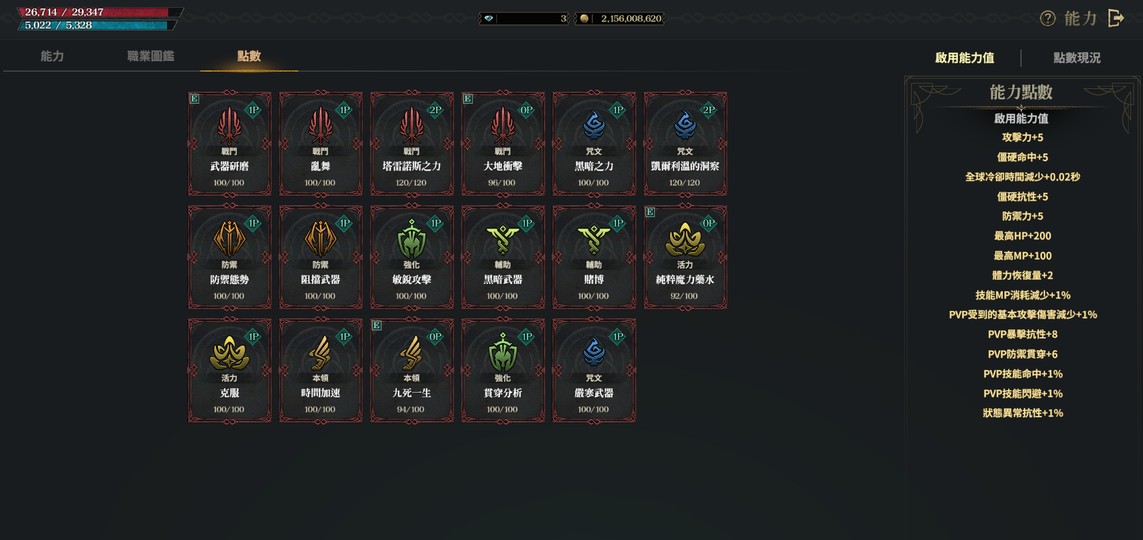
Task: Select the 武器研磨 battle skill card
Action: [x=230, y=144]
